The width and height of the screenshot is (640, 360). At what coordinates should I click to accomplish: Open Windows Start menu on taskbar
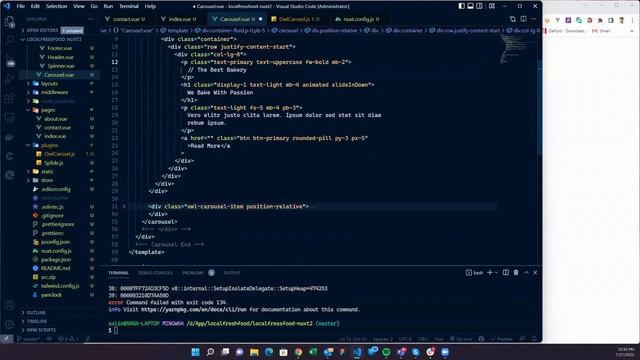tap(196, 352)
